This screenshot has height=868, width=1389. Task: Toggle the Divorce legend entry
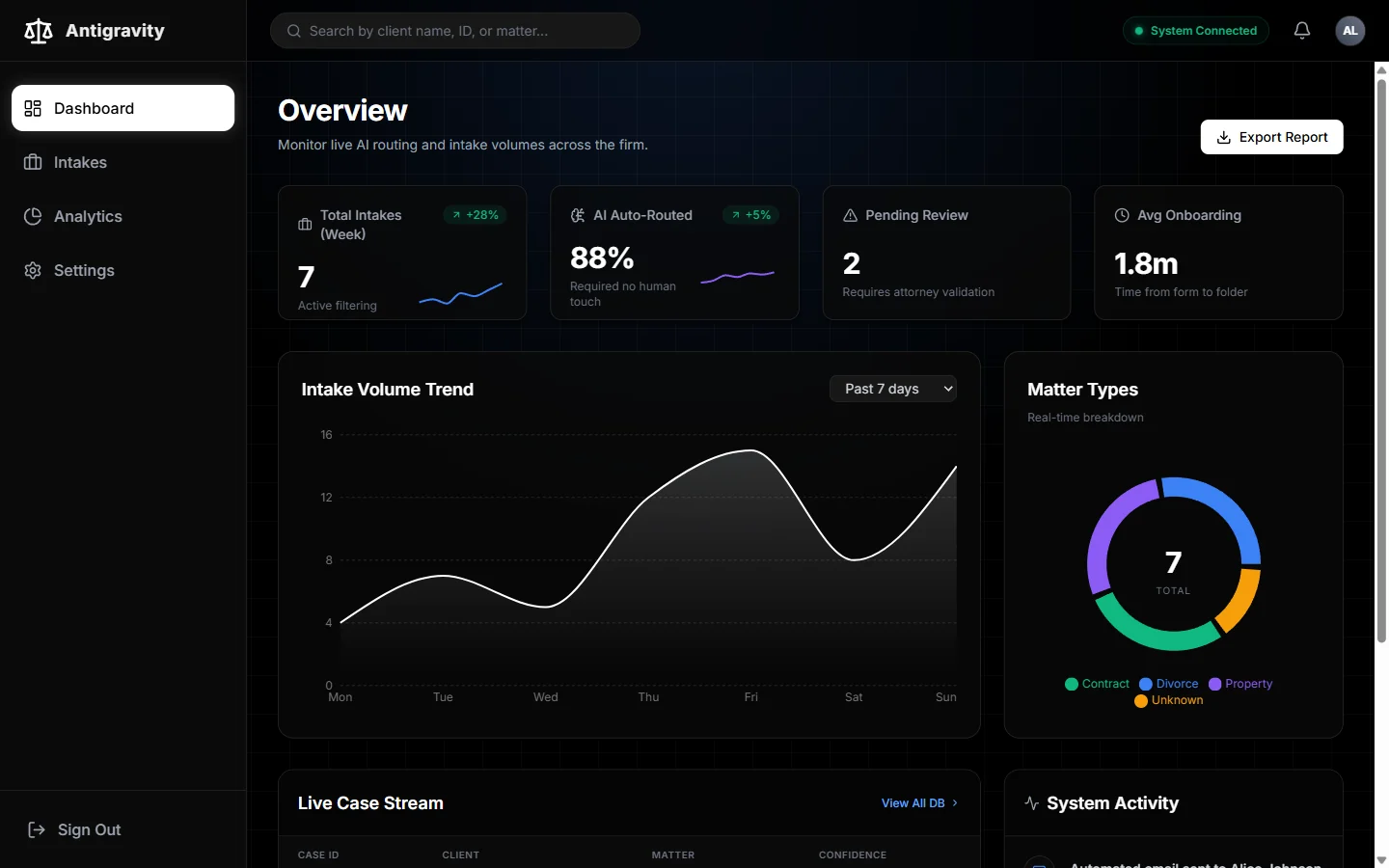click(x=1169, y=684)
